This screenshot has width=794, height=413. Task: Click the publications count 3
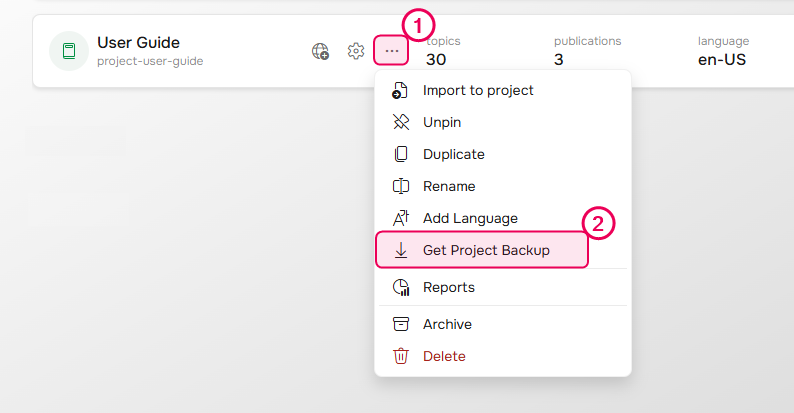pos(559,60)
